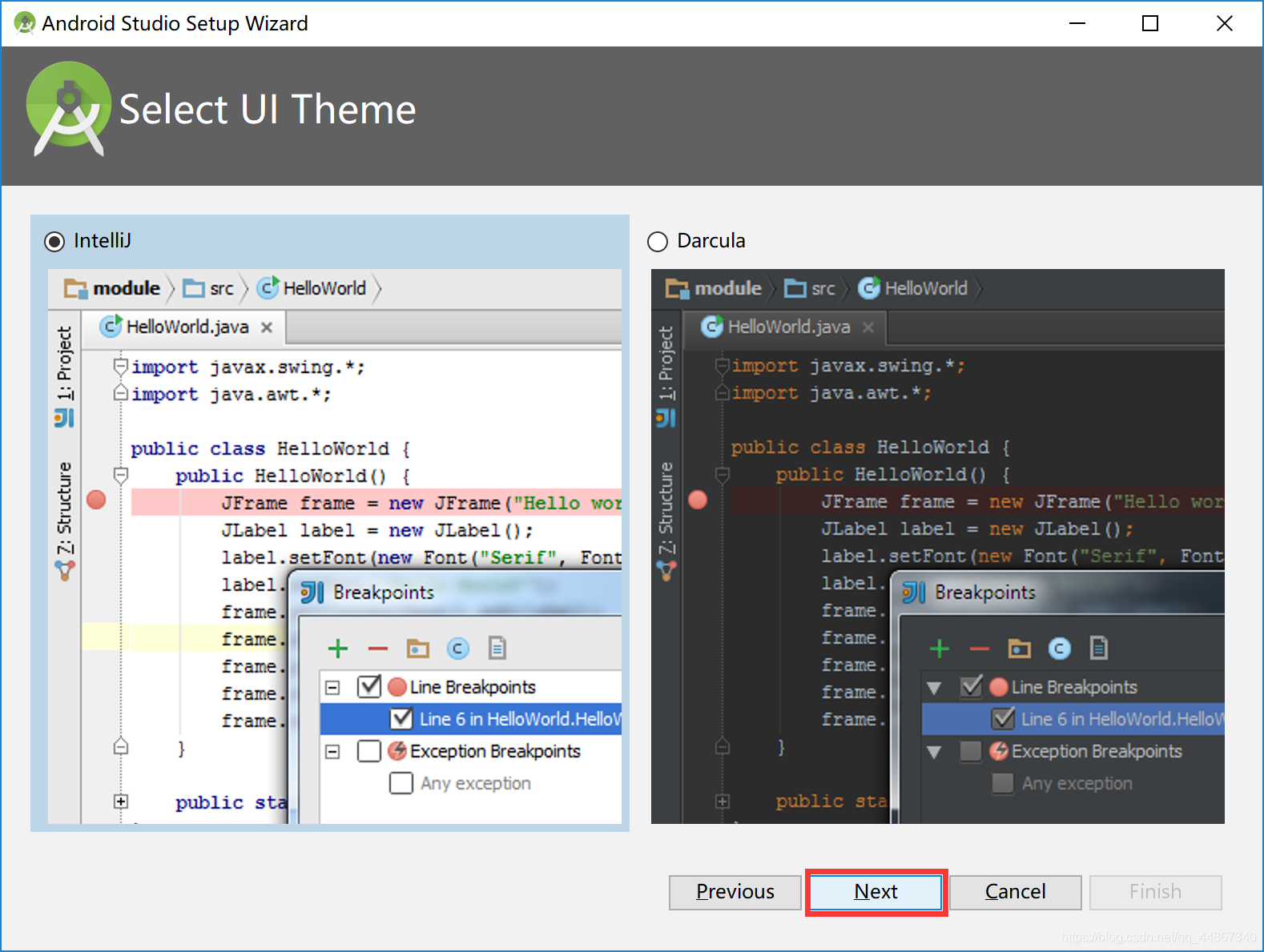This screenshot has width=1264, height=952.
Task: Click src folder icon in IntelliJ breadcrumb
Action: coord(194,288)
